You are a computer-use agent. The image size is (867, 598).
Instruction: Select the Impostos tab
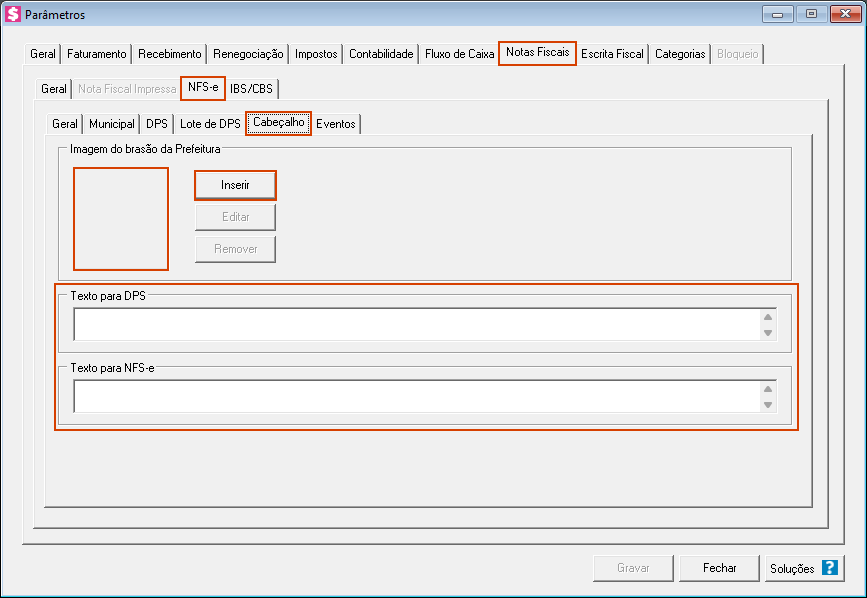pos(316,54)
